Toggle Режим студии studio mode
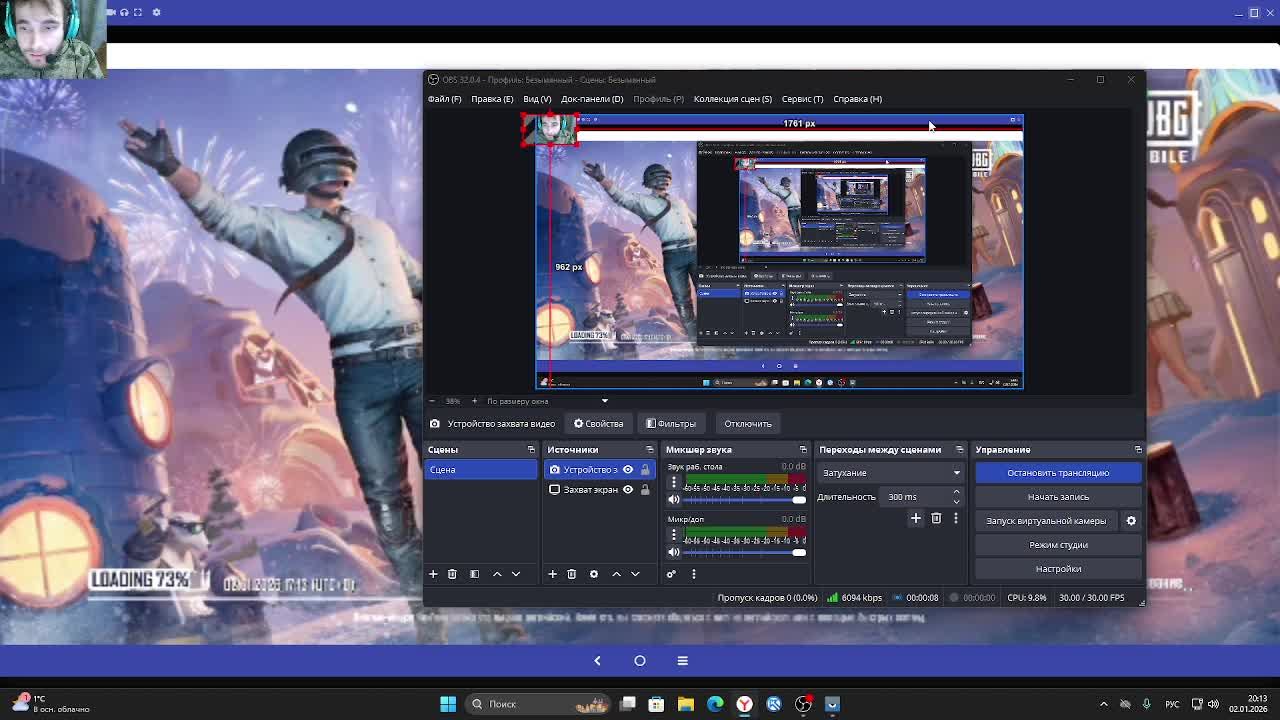The width and height of the screenshot is (1280, 720). click(x=1058, y=545)
